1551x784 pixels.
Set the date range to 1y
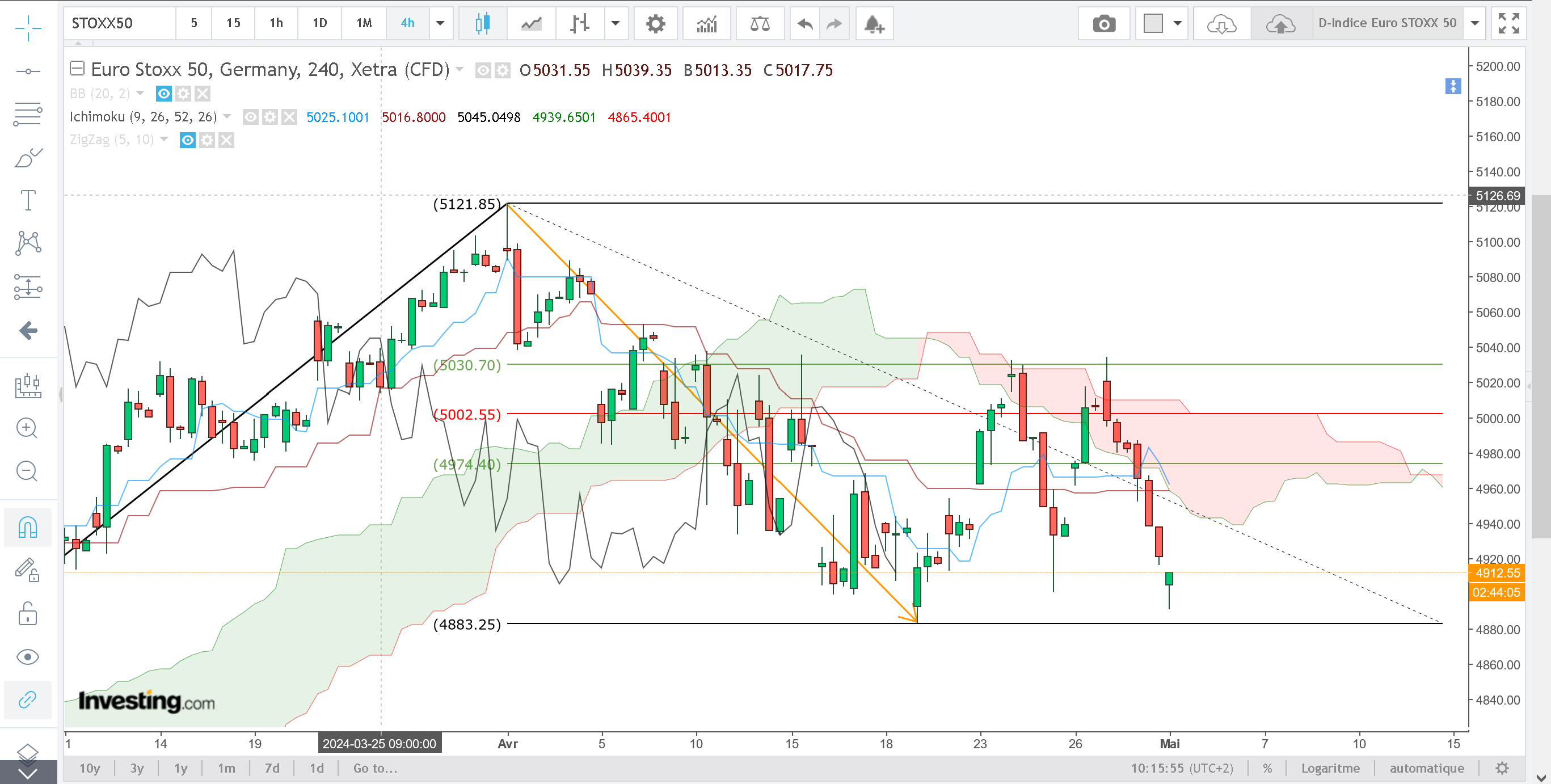pos(180,768)
